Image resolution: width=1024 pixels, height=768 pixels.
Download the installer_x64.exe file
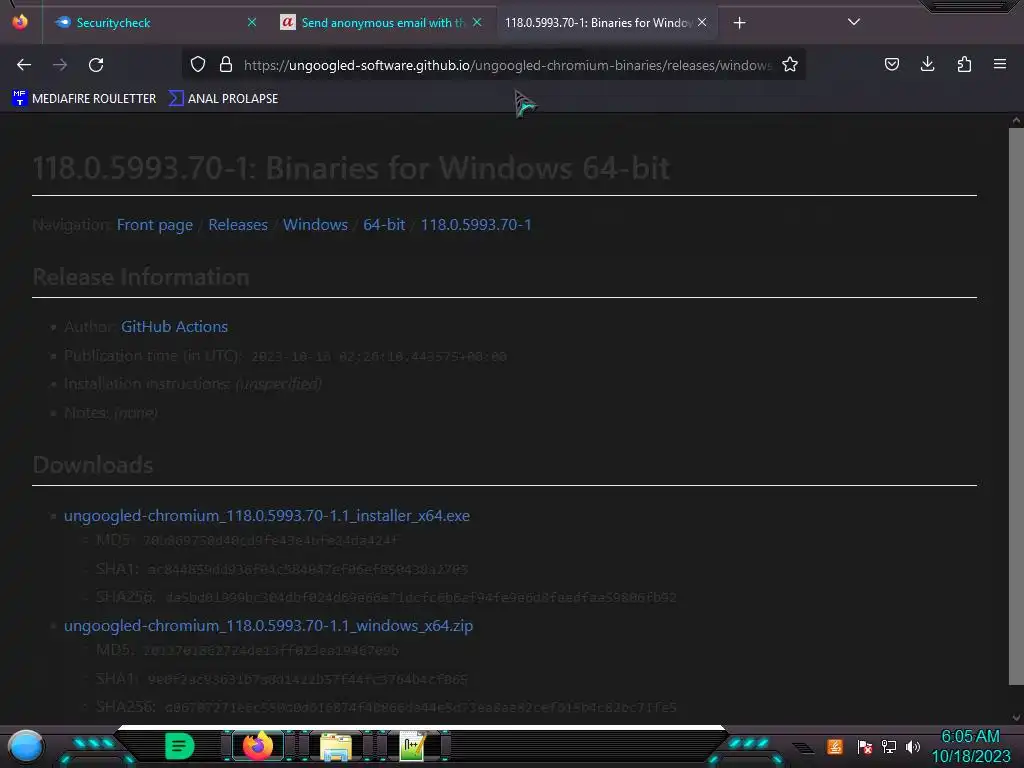(266, 516)
